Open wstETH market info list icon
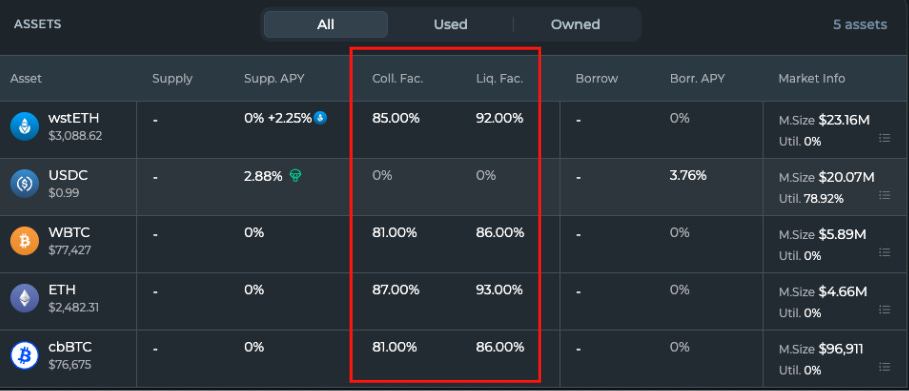 [884, 138]
